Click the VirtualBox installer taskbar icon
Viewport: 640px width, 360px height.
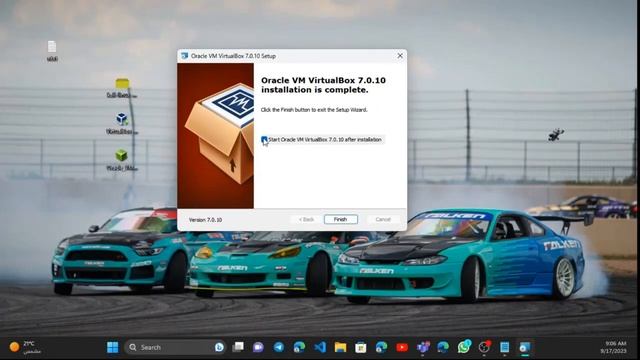click(525, 347)
